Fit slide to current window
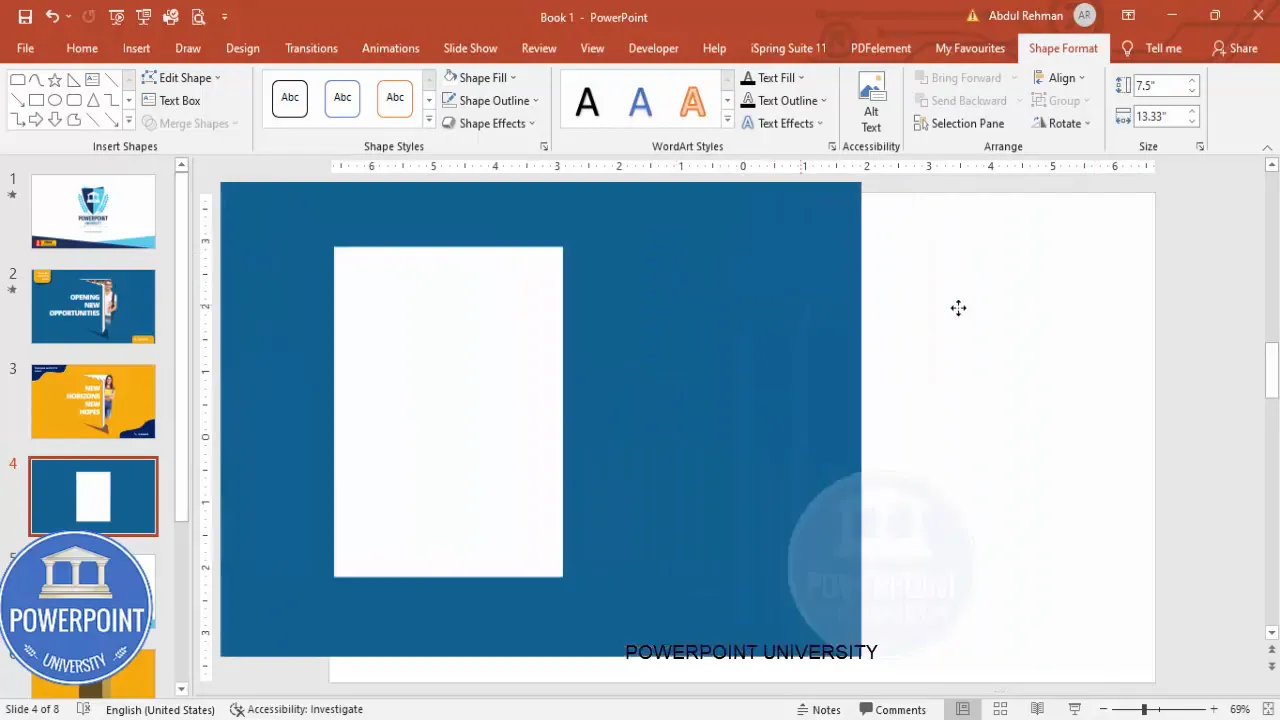This screenshot has height=720, width=1280. click(x=1267, y=709)
